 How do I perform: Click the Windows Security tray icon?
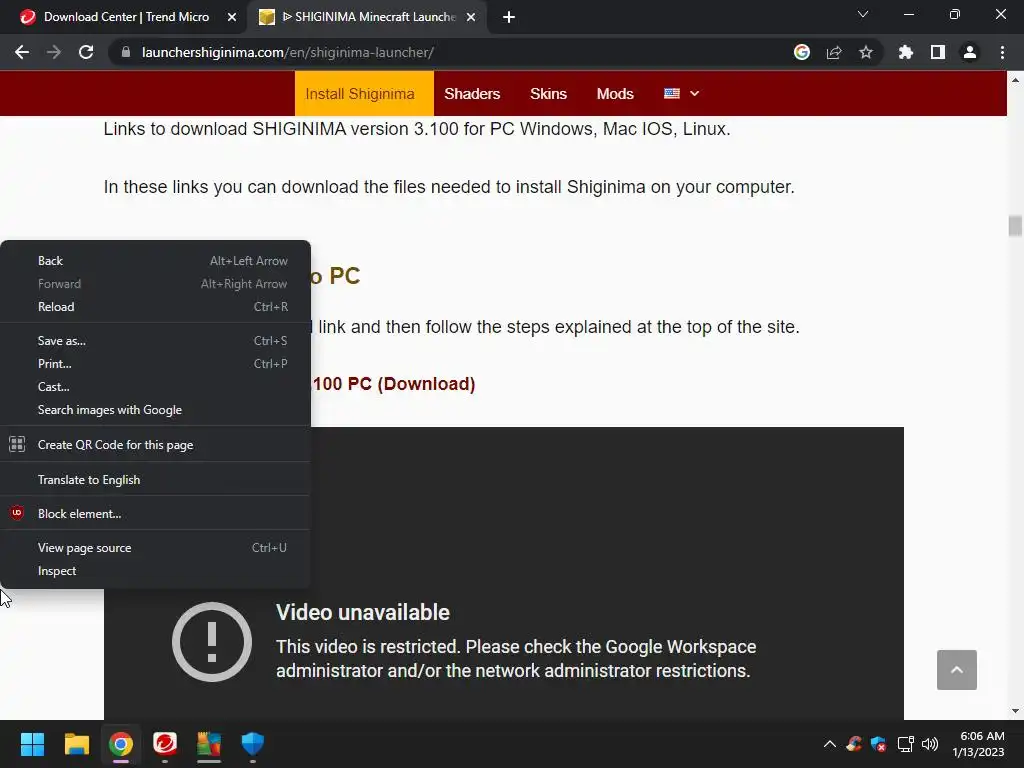[x=879, y=744]
